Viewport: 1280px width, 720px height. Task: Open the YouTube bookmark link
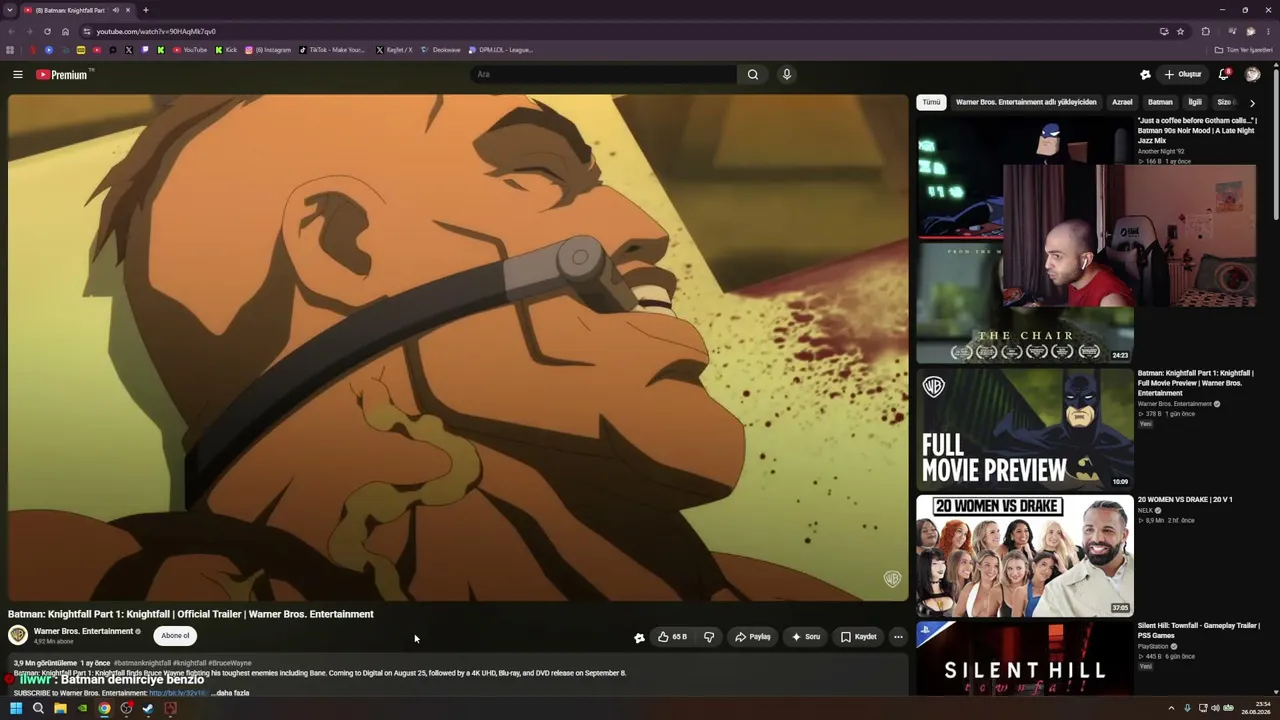[190, 50]
